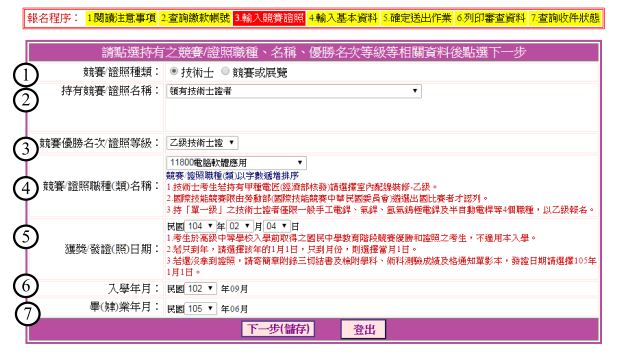Viewport: 624px width, 360px height.
Task: Go to step 2.查詢繳款帳號
Action: click(x=195, y=18)
